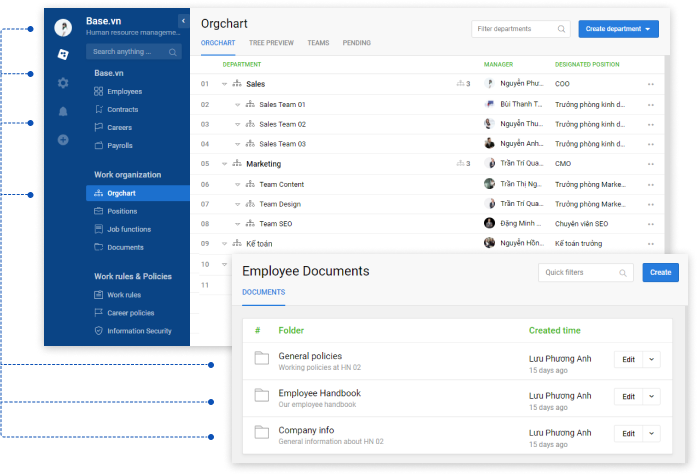Expand the Edit dropdown for General policies
698x476 pixels.
(x=652, y=359)
